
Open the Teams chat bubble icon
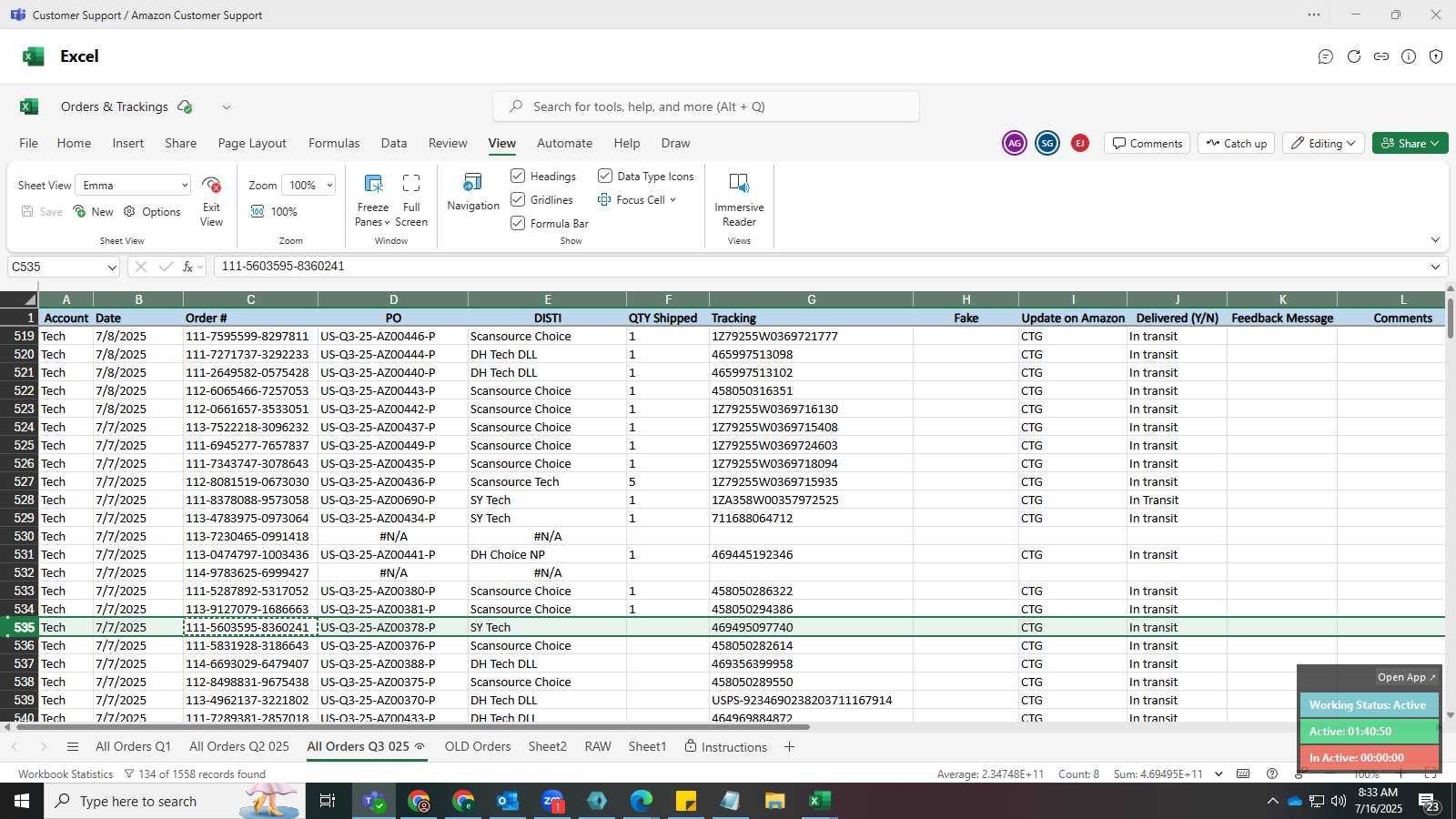pos(1326,56)
